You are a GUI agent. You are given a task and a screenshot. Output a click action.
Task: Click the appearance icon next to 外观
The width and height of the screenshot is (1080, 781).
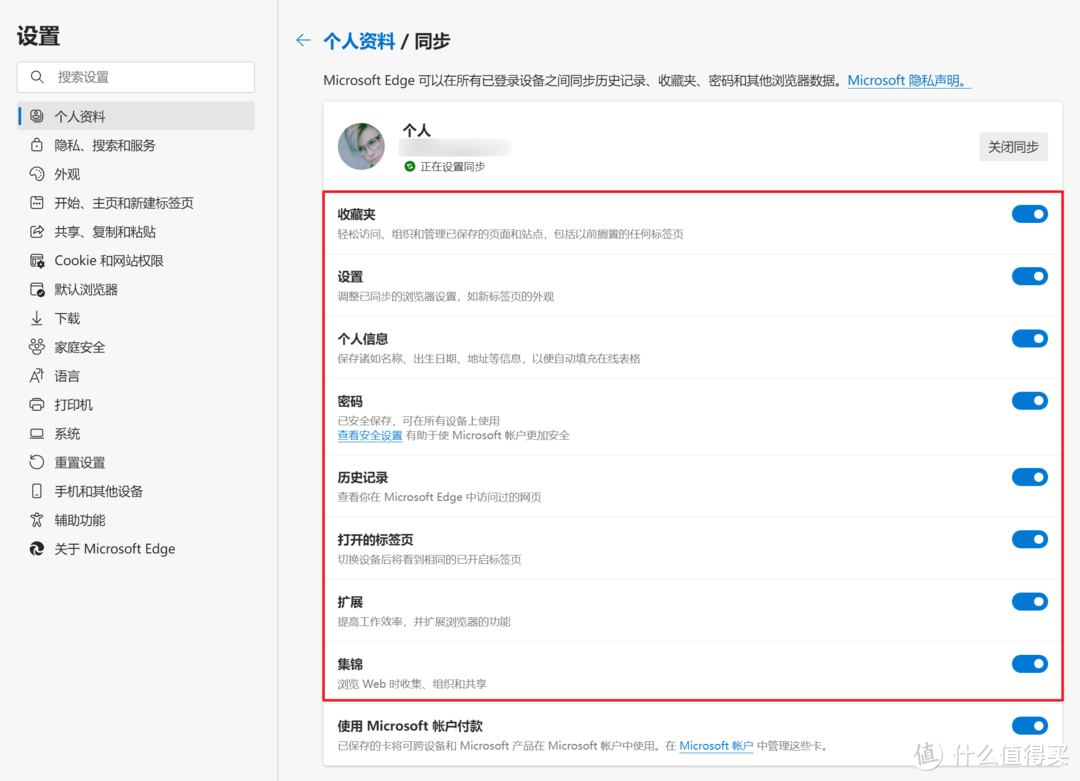tap(37, 174)
